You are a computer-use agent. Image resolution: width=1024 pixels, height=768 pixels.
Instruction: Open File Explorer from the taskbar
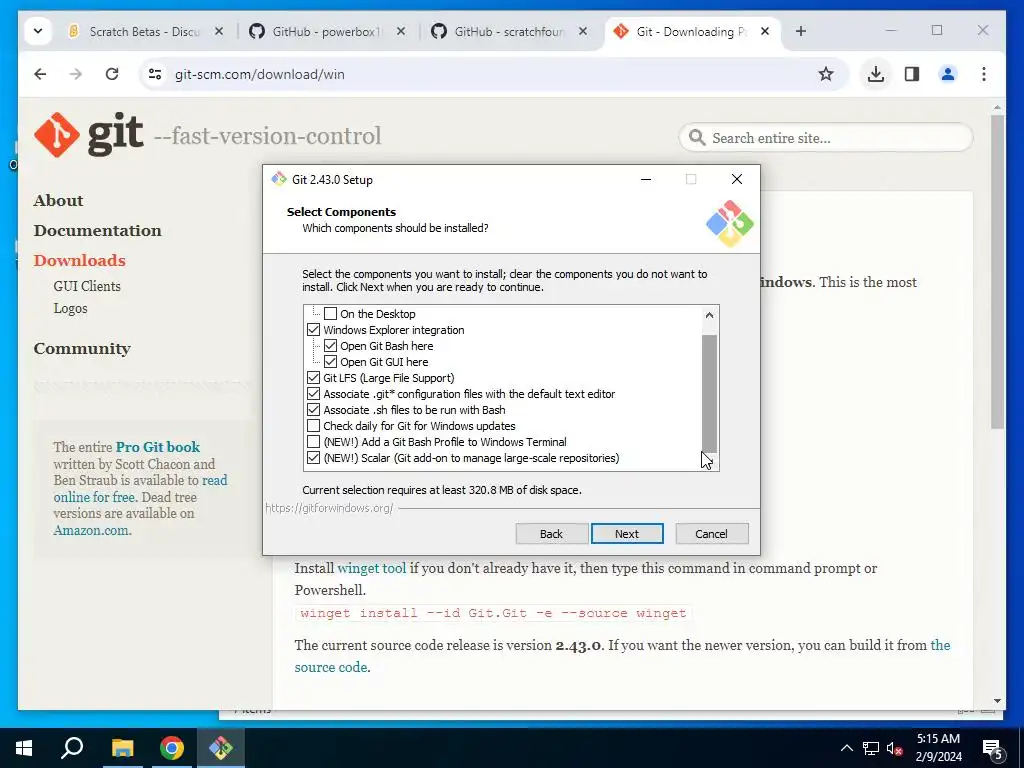click(x=122, y=748)
